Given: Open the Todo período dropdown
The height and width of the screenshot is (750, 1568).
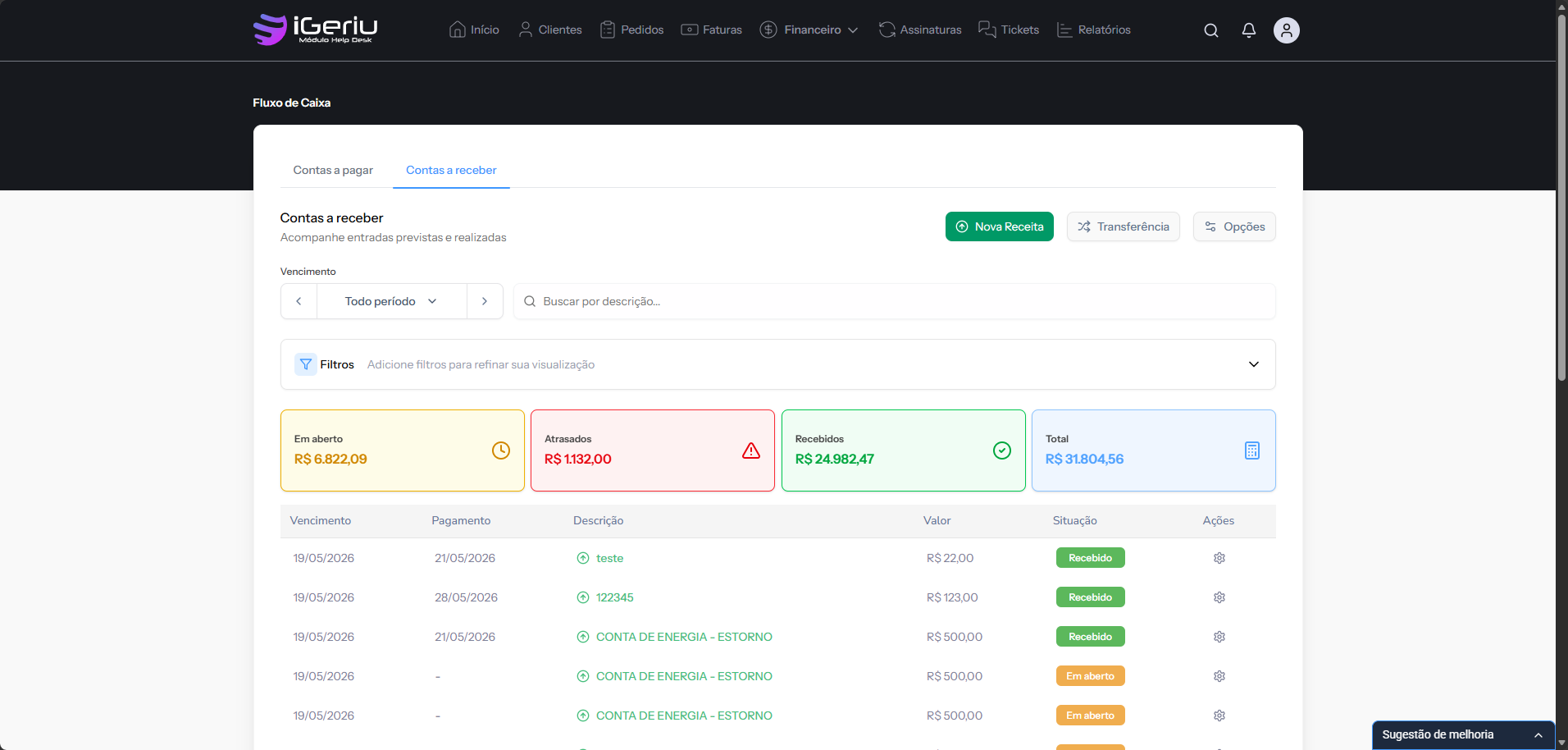Looking at the screenshot, I should (x=392, y=301).
